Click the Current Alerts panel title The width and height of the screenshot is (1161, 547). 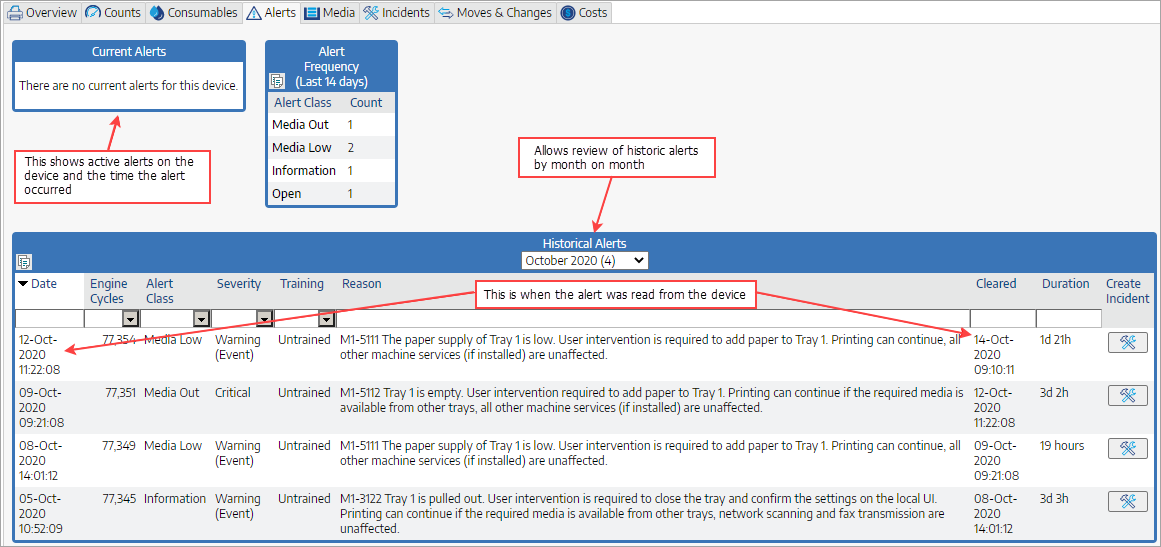[129, 52]
